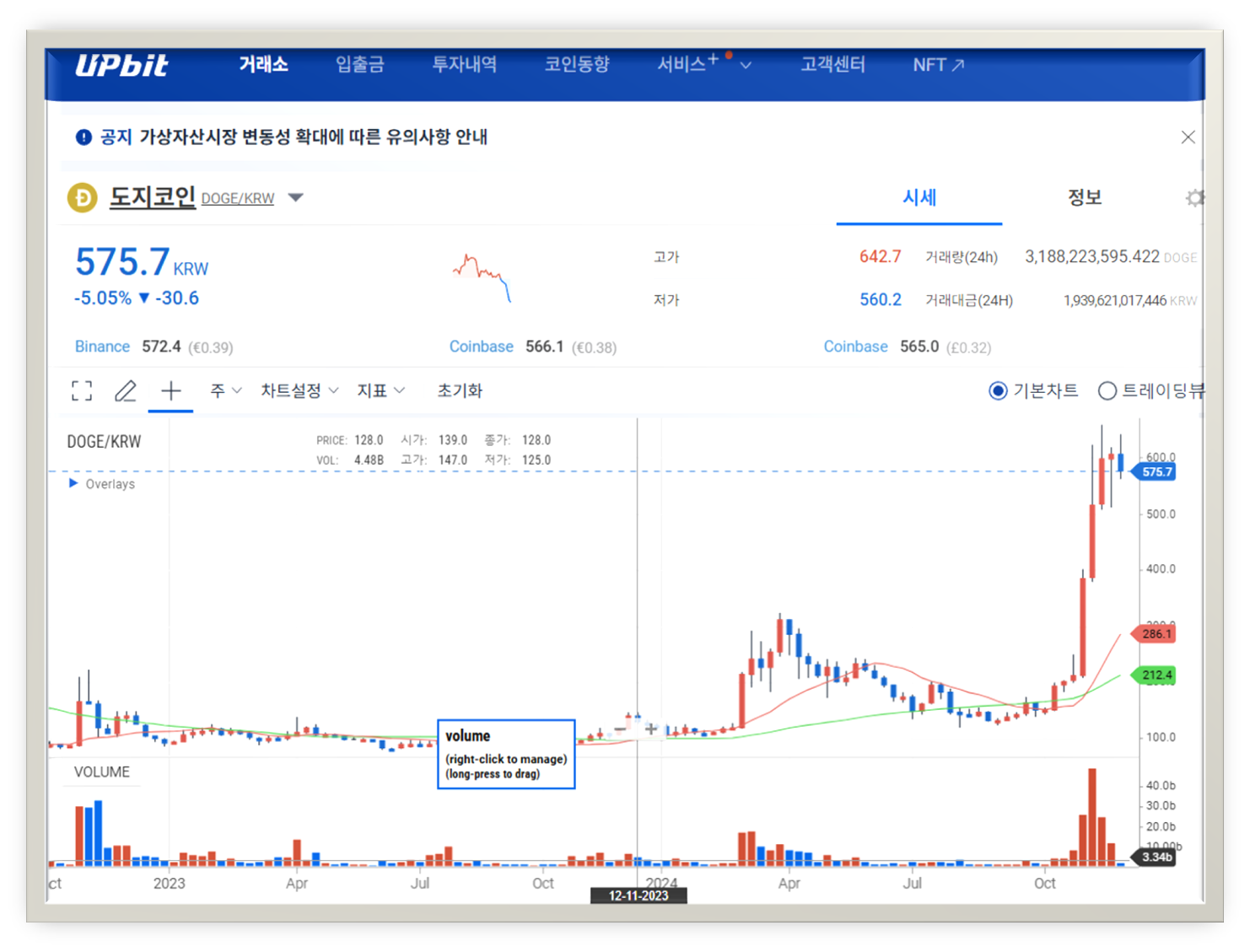Open the 고객센터 menu

click(832, 64)
